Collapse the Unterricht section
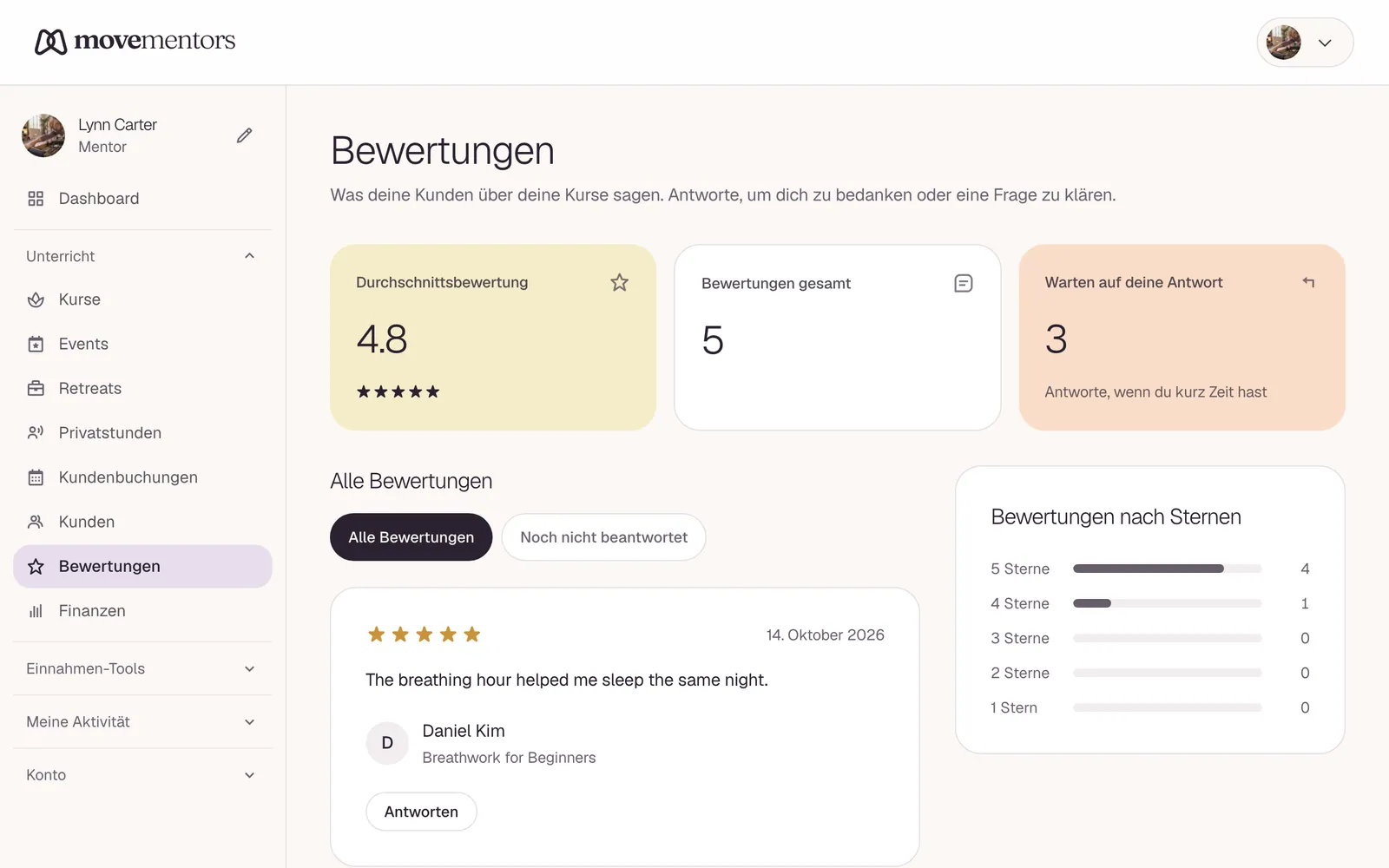 pyautogui.click(x=142, y=256)
